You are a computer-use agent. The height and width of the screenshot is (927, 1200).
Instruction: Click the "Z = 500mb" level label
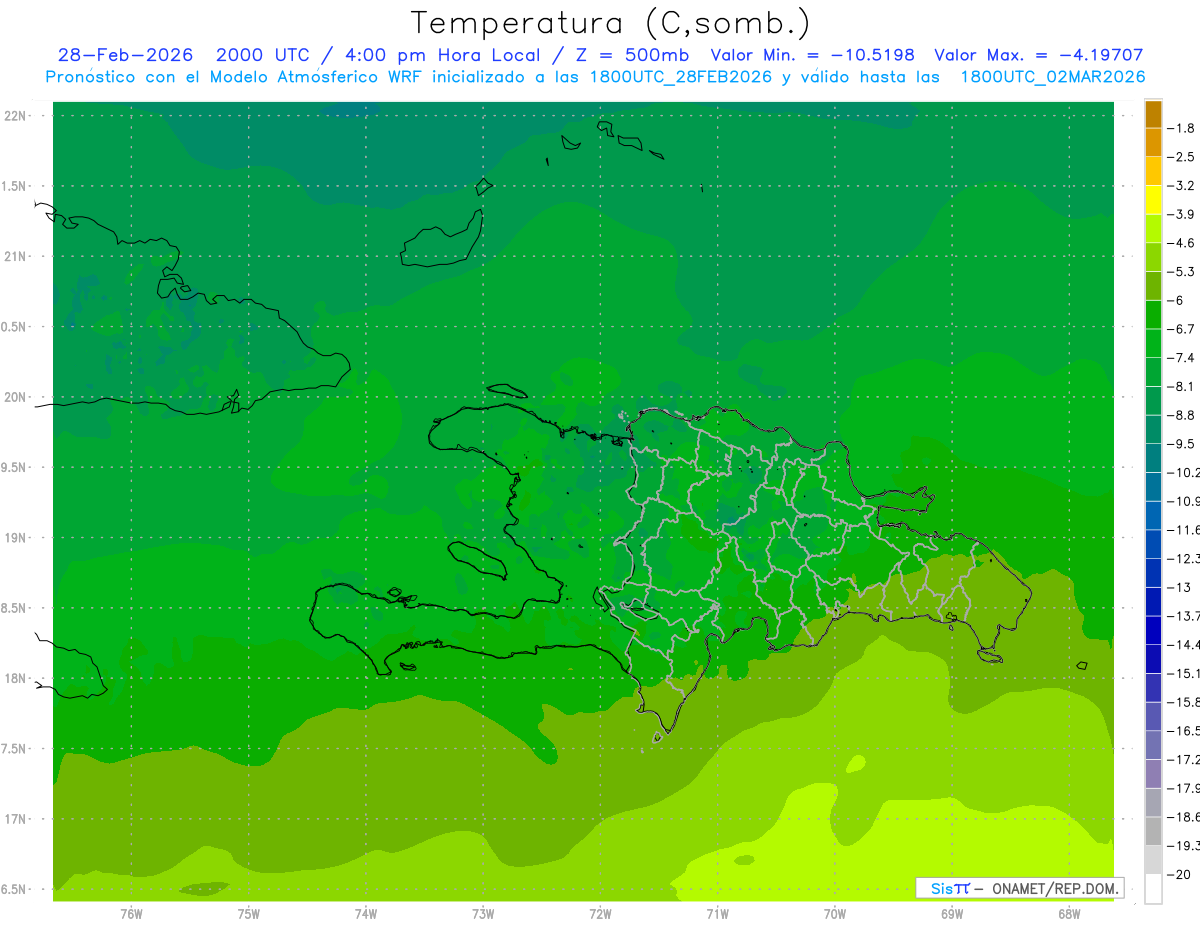coord(630,55)
